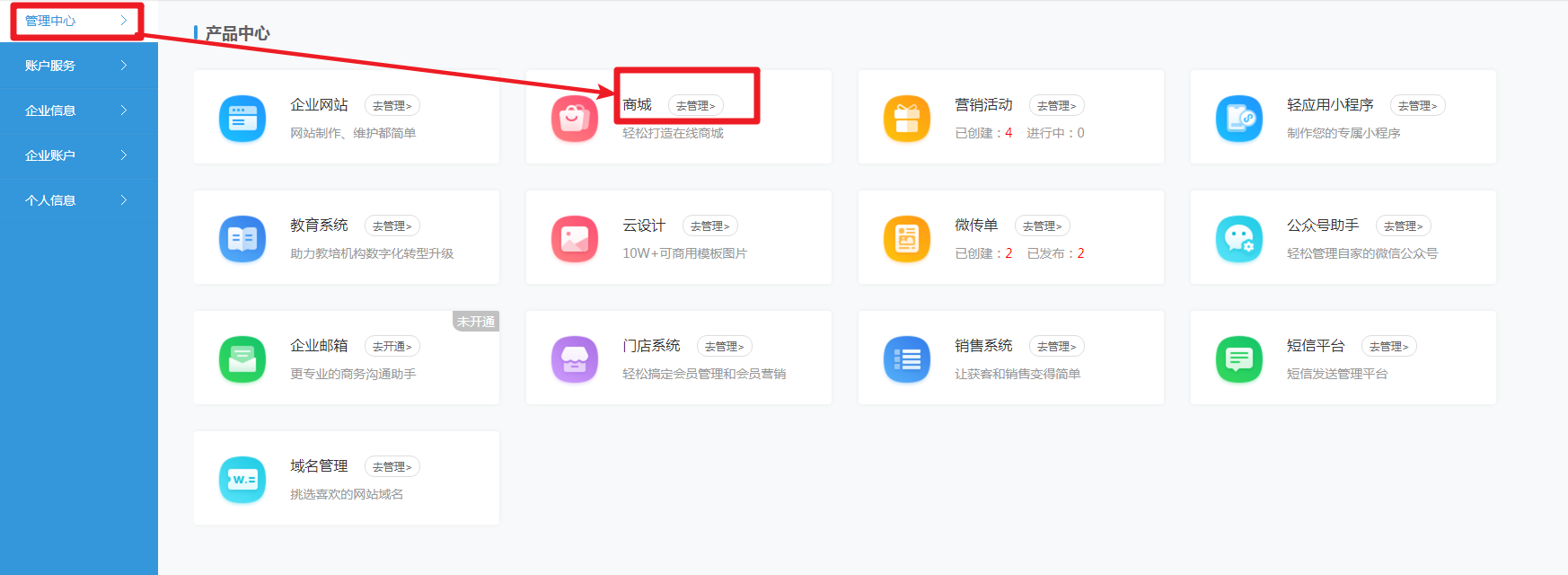Click 去管理 button for 公众号助手
This screenshot has width=1568, height=575.
pyautogui.click(x=1404, y=226)
